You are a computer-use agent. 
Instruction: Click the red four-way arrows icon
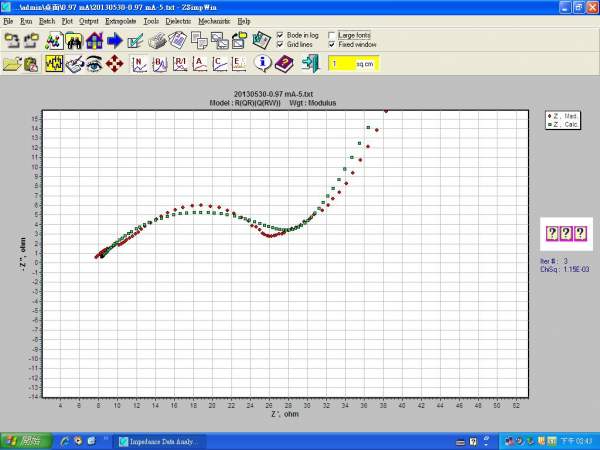pyautogui.click(x=114, y=63)
